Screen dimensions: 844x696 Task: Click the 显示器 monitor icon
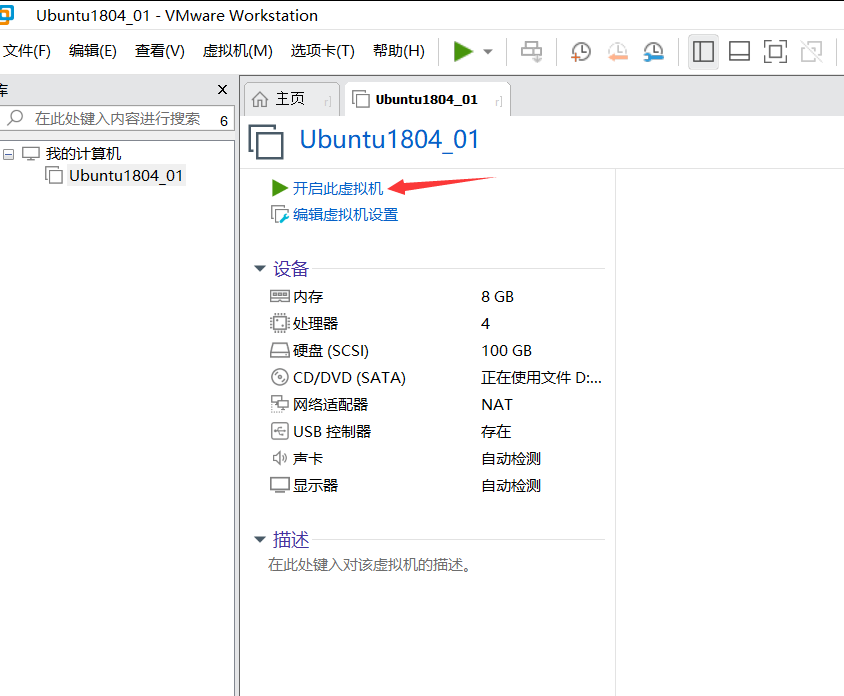(279, 485)
